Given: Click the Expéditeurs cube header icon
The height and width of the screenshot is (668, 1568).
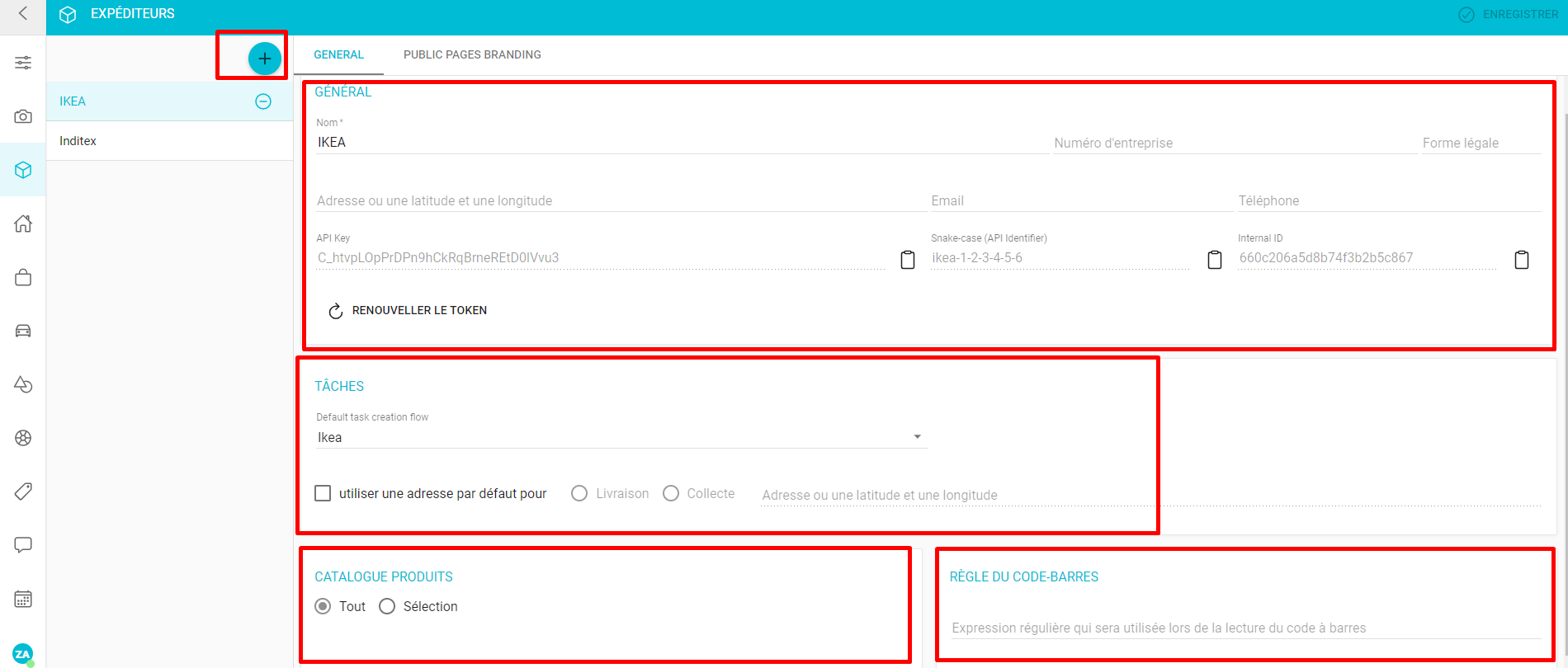Looking at the screenshot, I should click(x=68, y=14).
